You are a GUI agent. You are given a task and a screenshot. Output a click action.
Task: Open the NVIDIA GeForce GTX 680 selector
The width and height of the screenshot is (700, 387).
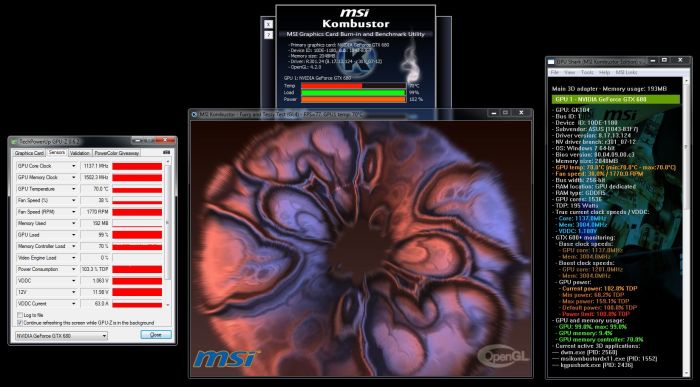tap(61, 336)
